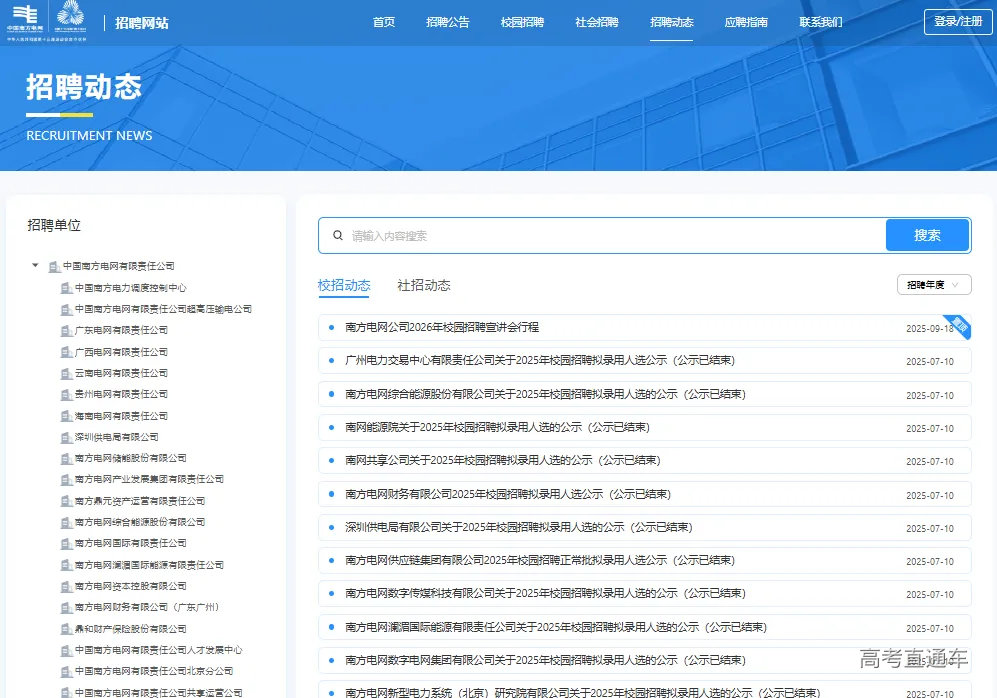The width and height of the screenshot is (997, 698).
Task: Open 校园招聘 in the top navigation
Action: [522, 22]
